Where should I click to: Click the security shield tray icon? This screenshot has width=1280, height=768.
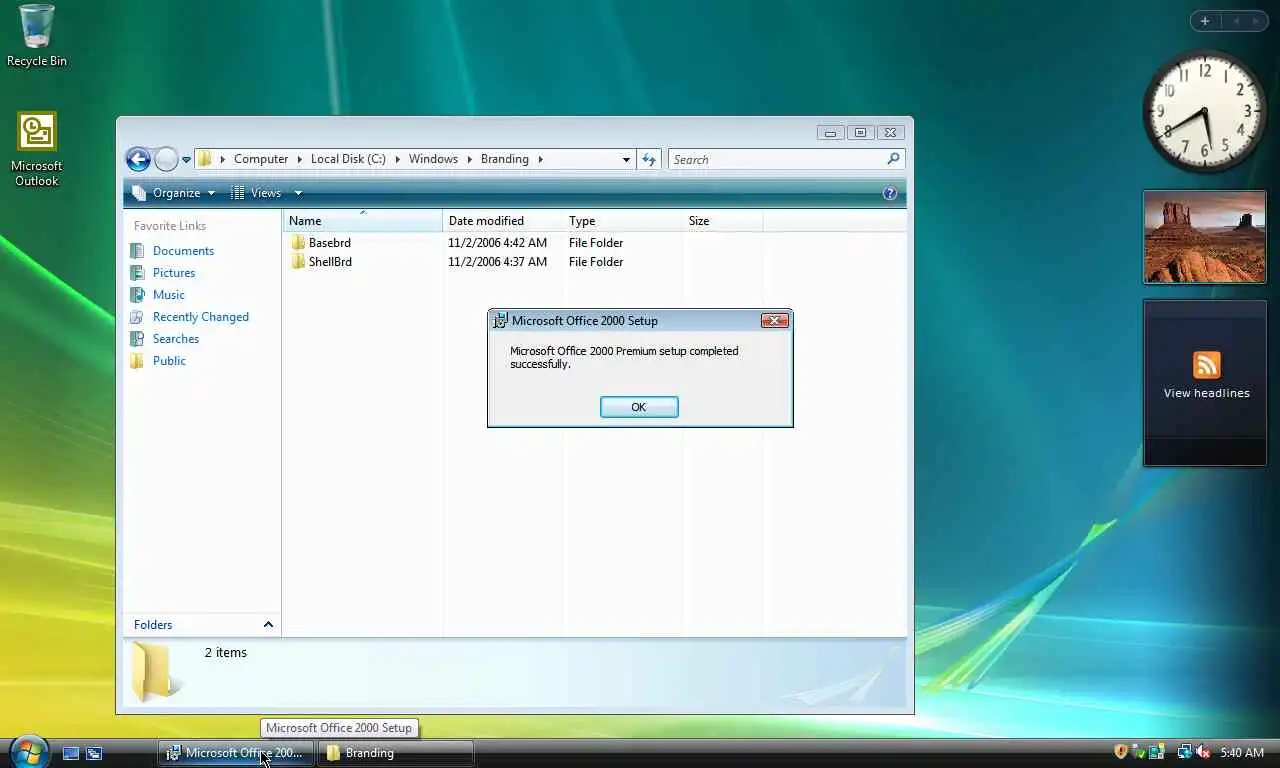pos(1121,752)
